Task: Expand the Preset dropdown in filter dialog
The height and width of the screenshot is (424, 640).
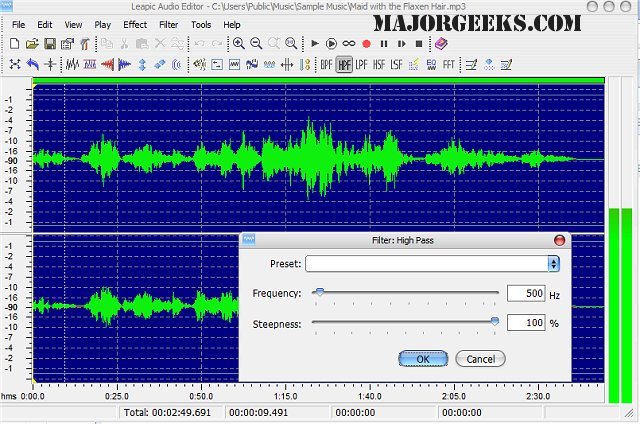Action: pyautogui.click(x=553, y=264)
